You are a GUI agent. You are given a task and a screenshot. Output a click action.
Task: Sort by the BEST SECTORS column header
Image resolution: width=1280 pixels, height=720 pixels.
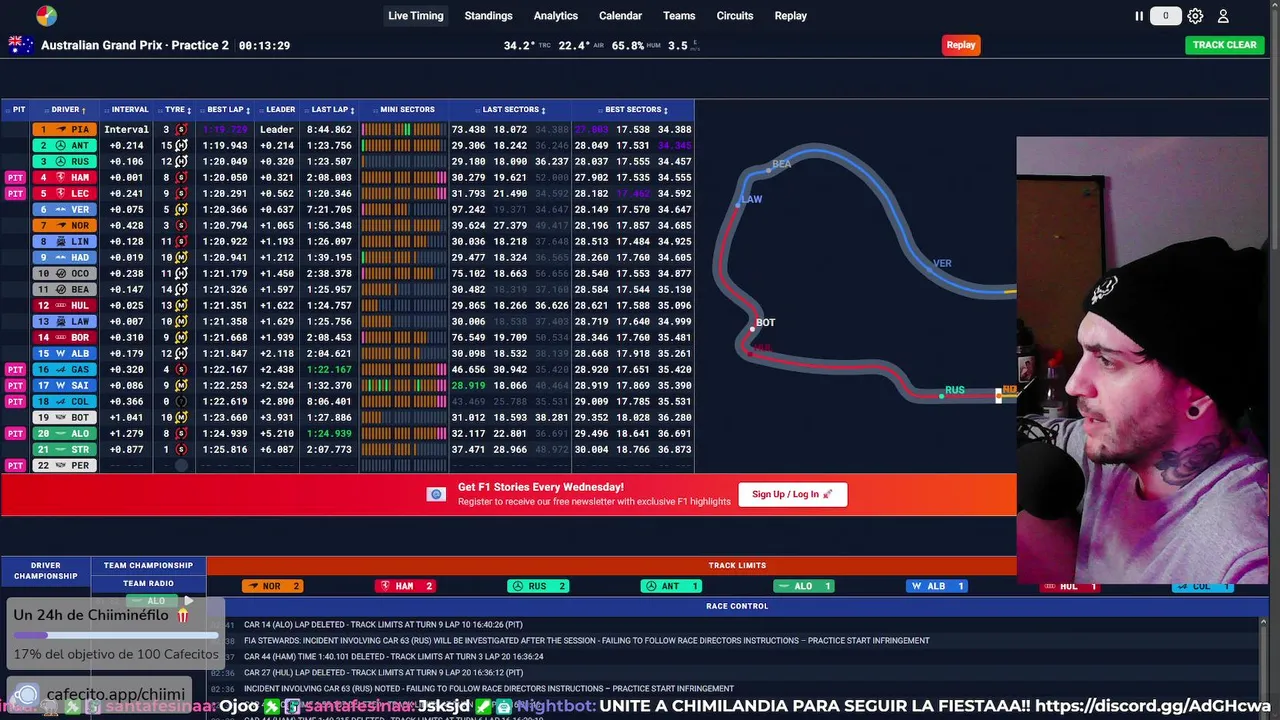635,110
